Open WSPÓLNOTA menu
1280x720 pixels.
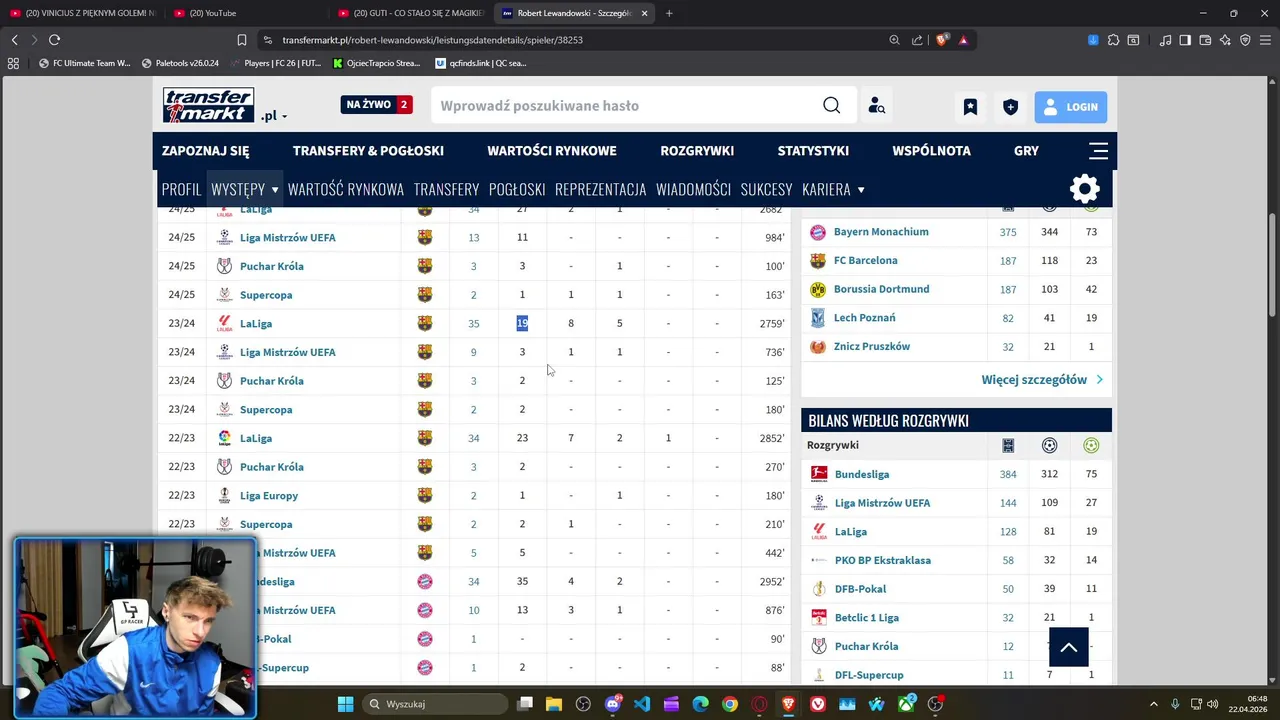(931, 151)
